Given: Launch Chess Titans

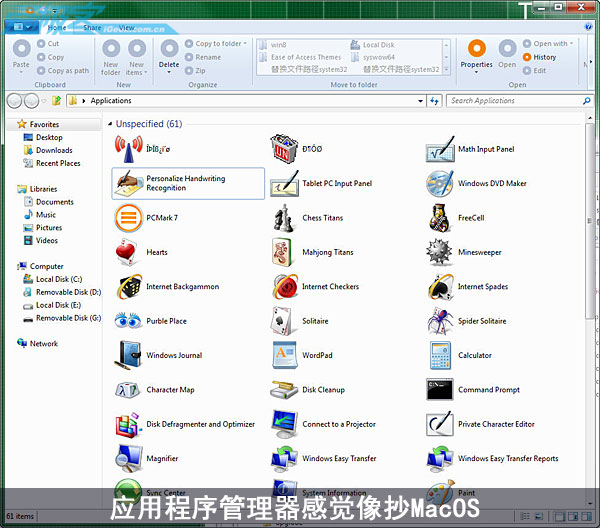Looking at the screenshot, I should click(307, 218).
